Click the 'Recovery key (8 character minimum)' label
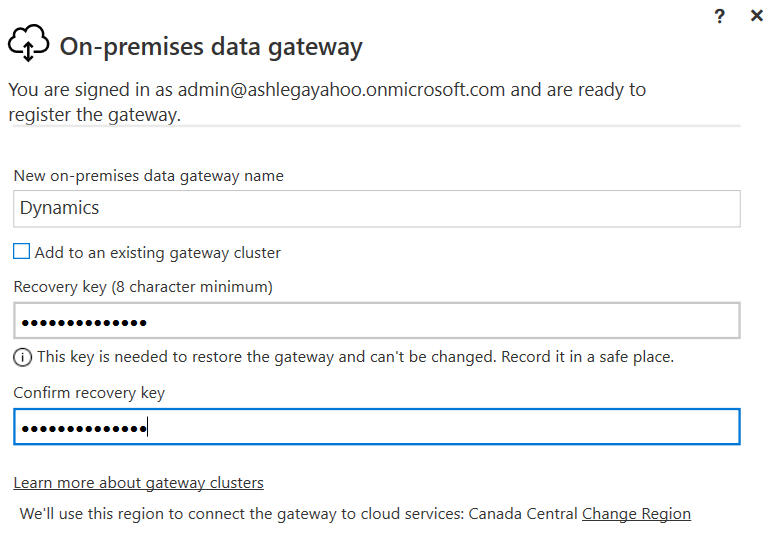This screenshot has width=771, height=534. tap(143, 287)
